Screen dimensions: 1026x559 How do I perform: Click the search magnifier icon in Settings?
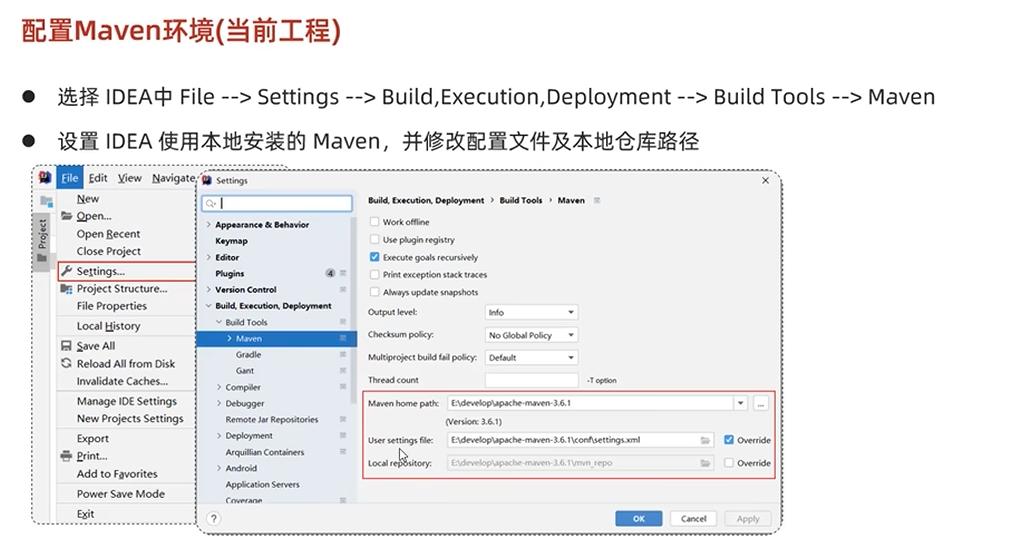(211, 204)
